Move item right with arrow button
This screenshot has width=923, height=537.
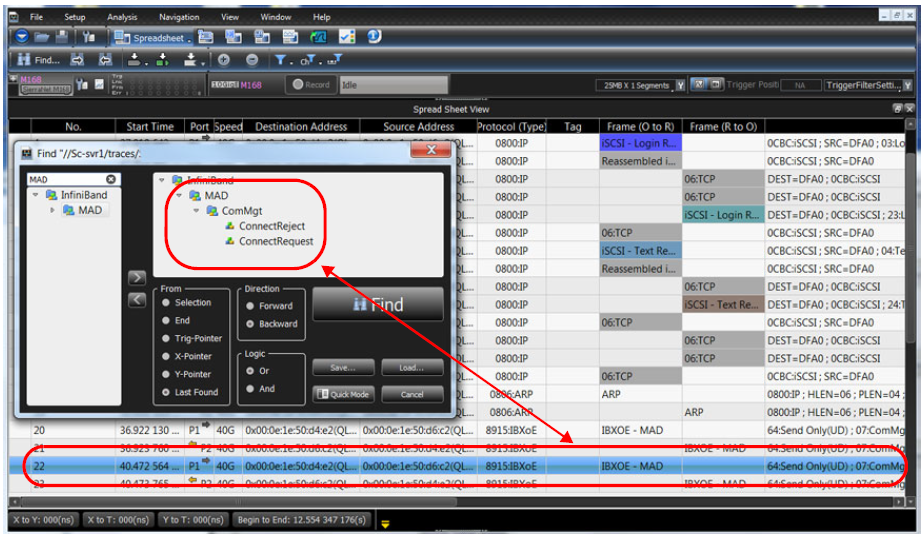[x=137, y=277]
